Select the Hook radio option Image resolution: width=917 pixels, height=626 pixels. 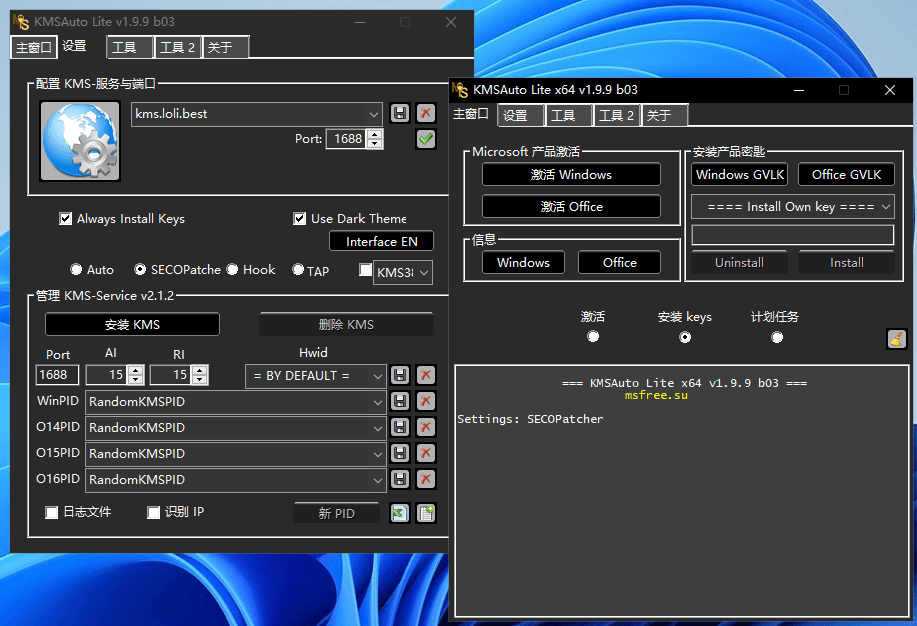tap(232, 269)
